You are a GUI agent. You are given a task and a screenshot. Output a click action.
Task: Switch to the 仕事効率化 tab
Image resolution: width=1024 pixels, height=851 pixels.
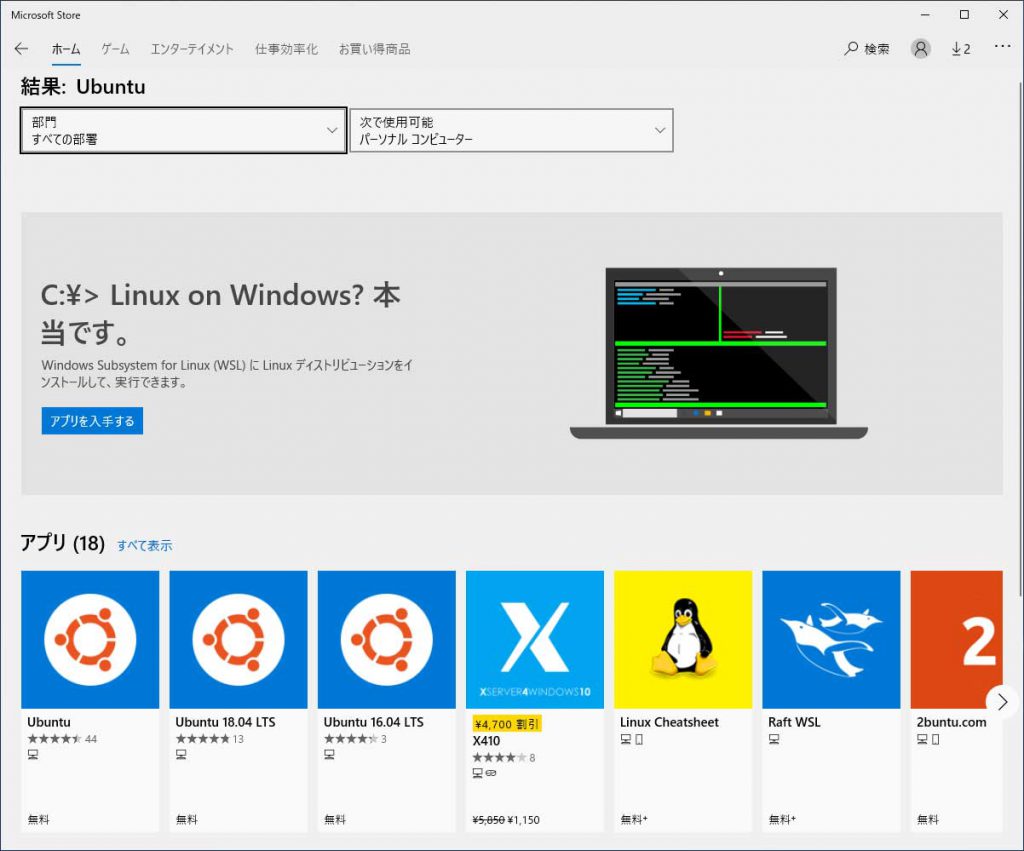coord(286,49)
